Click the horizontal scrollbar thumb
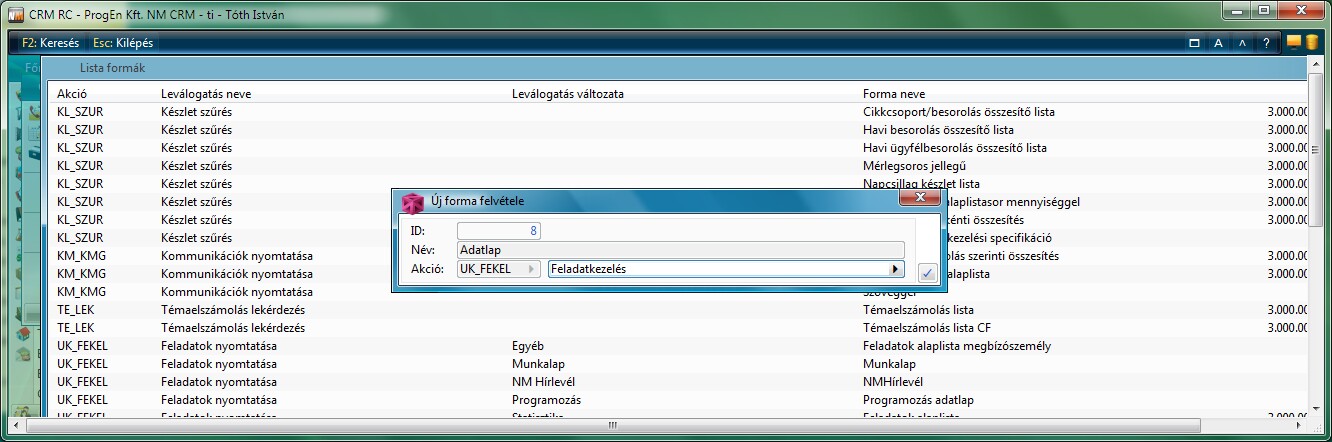 [613, 425]
